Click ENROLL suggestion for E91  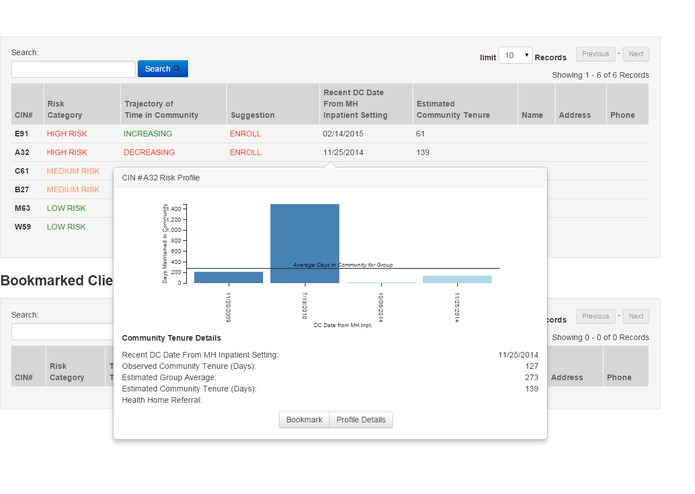coord(245,134)
